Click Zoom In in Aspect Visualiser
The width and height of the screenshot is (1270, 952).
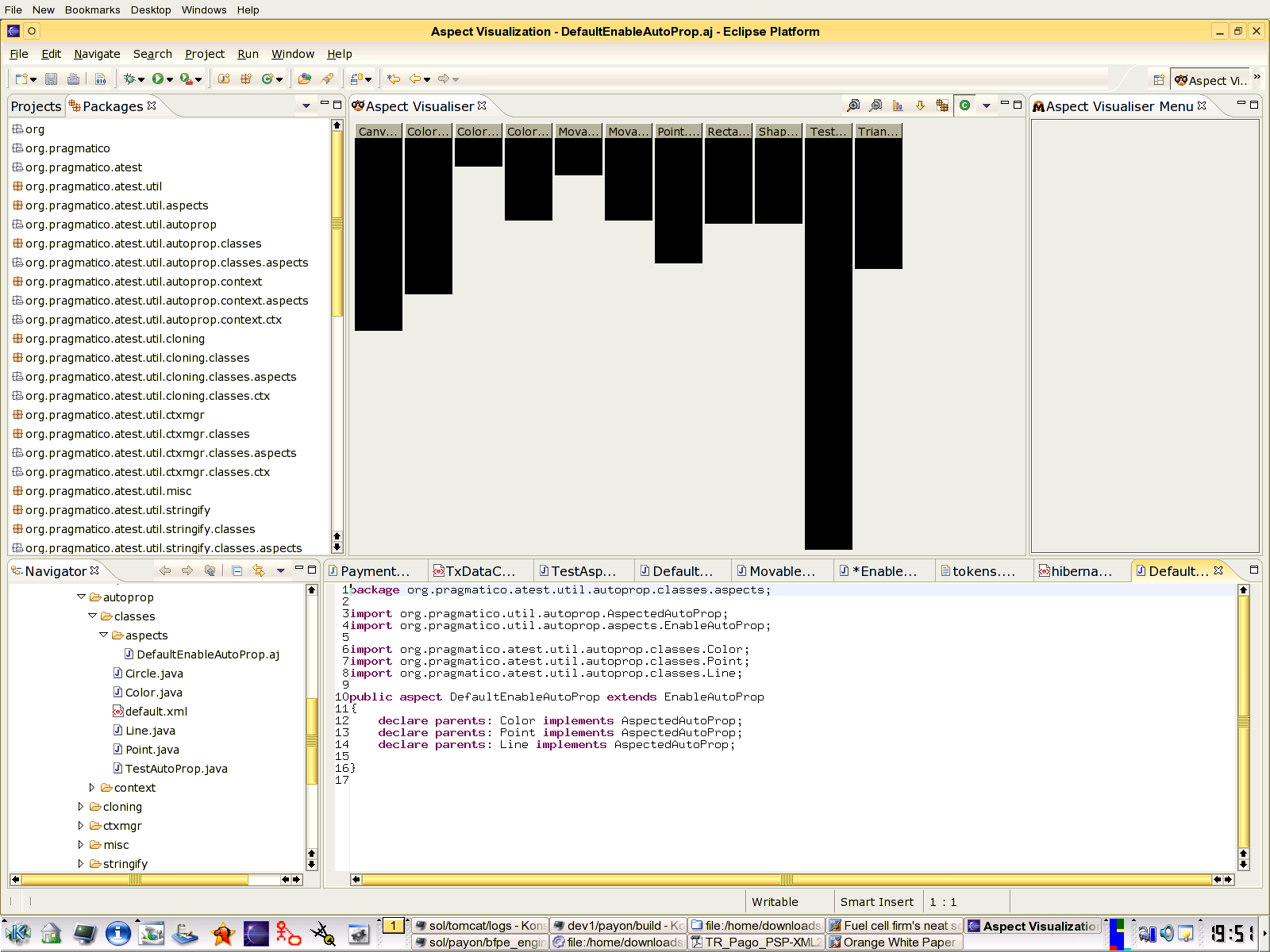pyautogui.click(x=853, y=106)
